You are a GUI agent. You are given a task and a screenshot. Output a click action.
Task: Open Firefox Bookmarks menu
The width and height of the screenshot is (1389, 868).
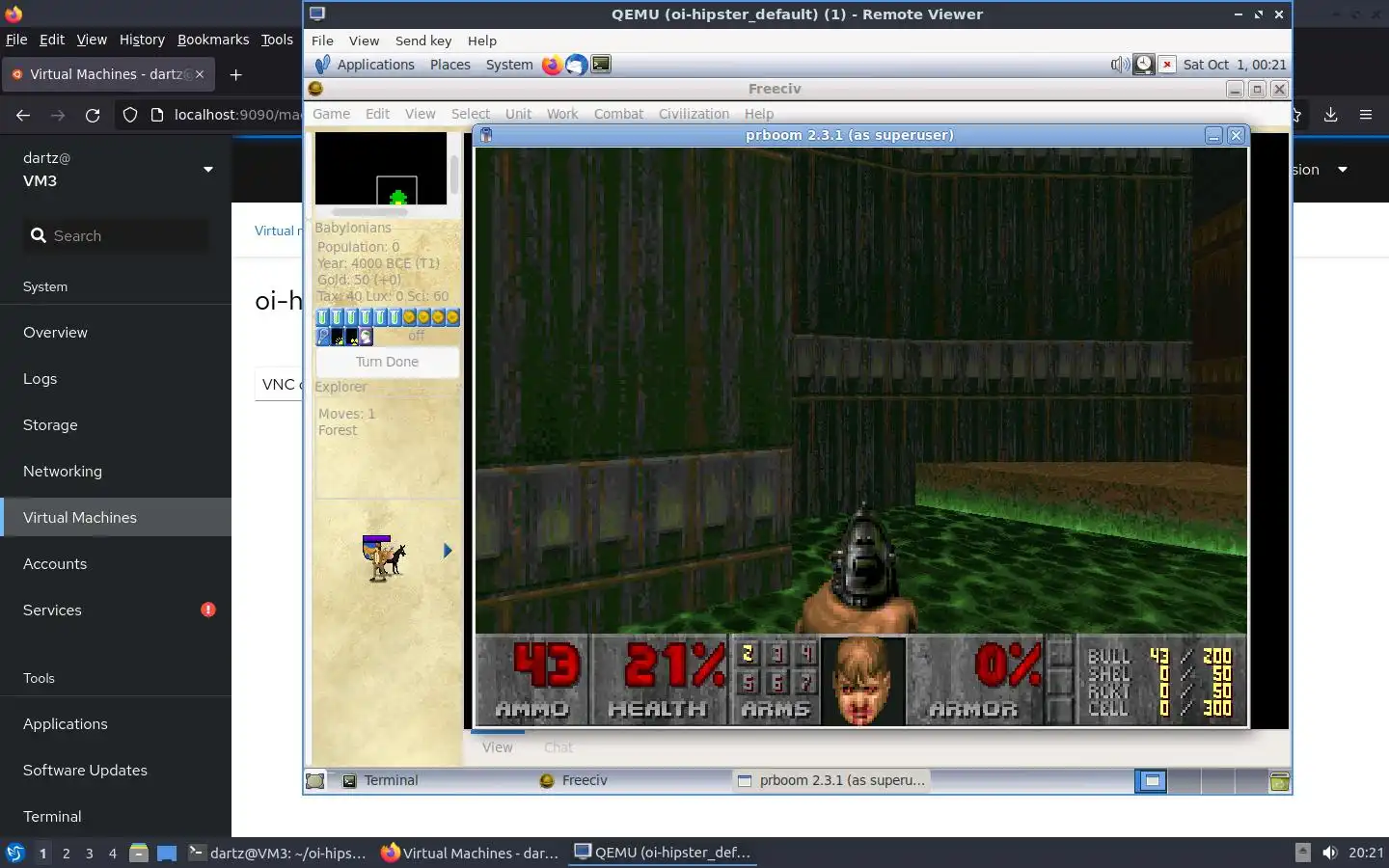pos(213,40)
